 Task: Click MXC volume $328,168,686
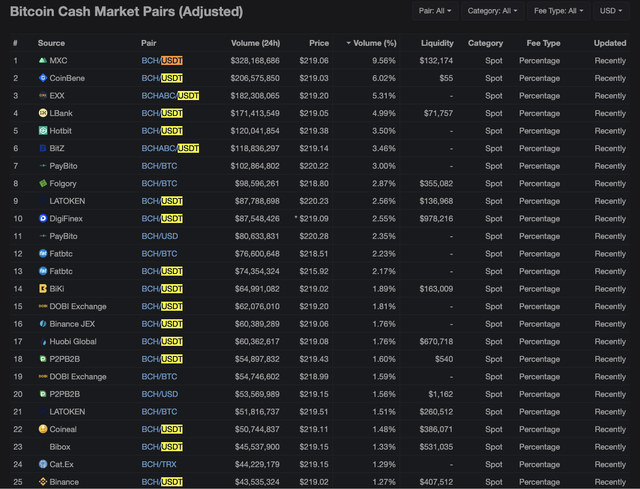(255, 60)
